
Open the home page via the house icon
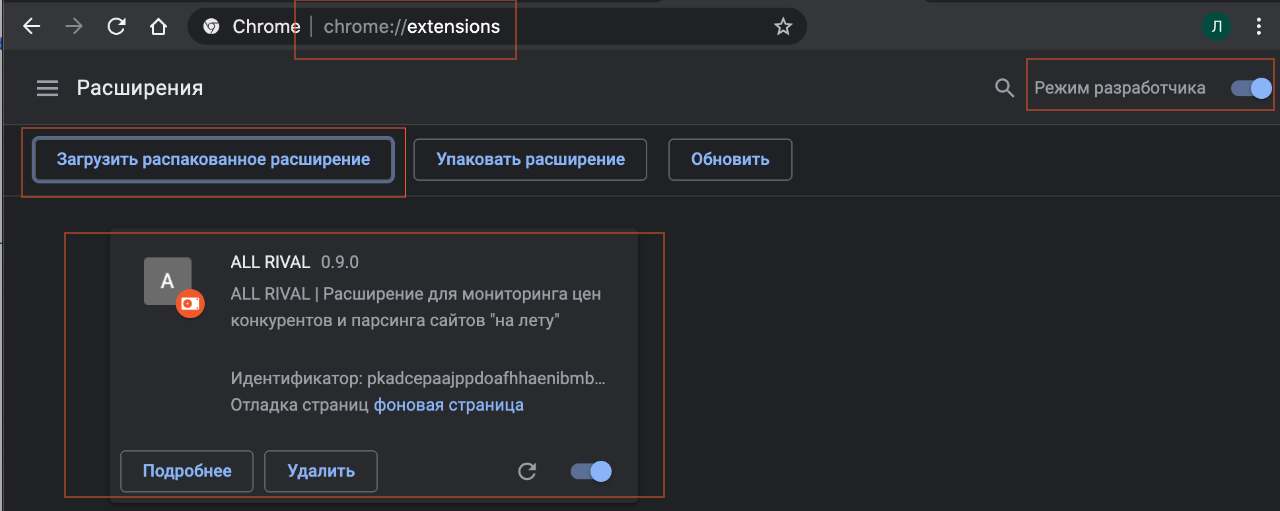pyautogui.click(x=158, y=27)
